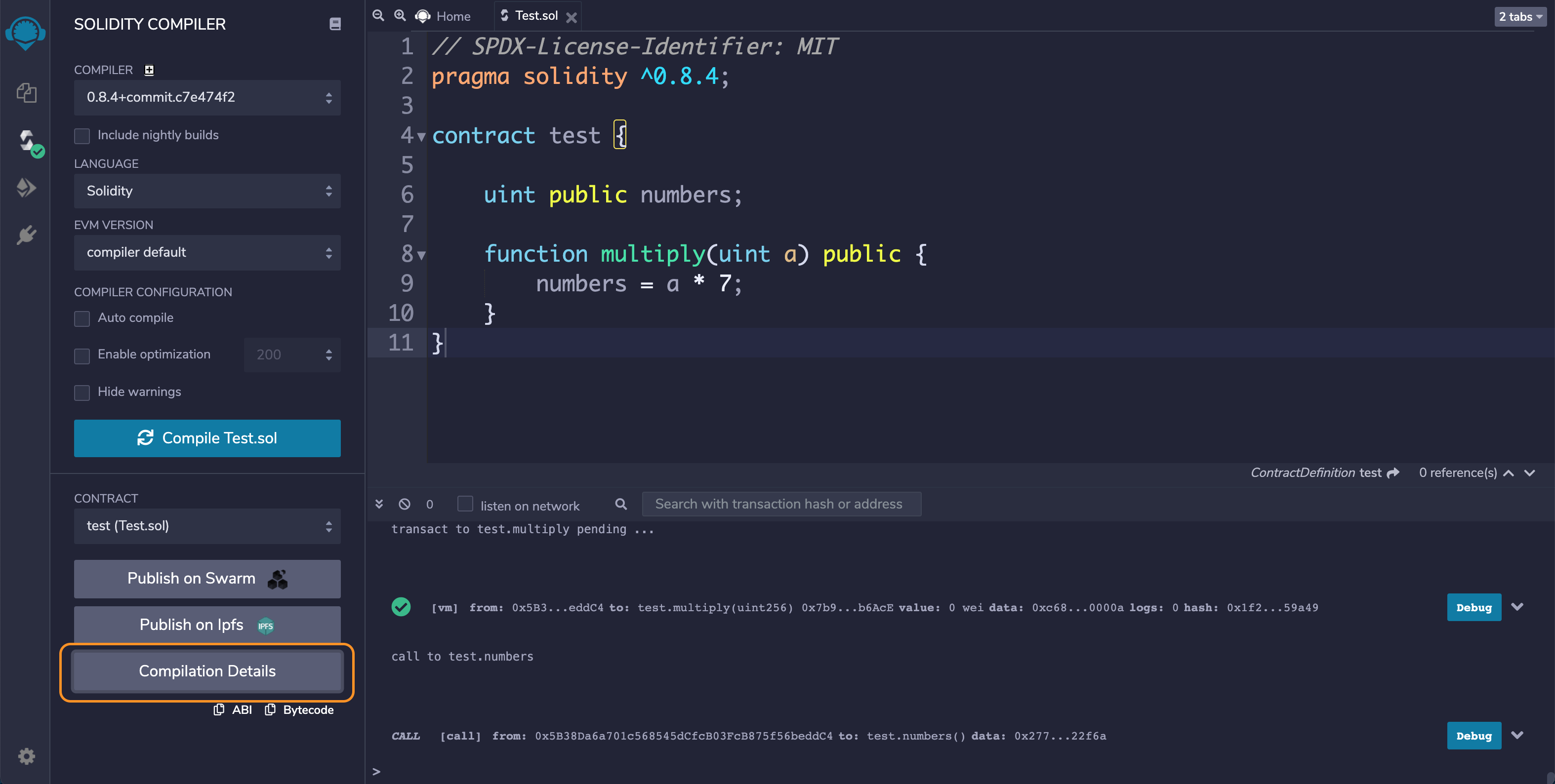Open Deploy & Run Transactions icon
Screen dimensions: 1555x784
[x=26, y=188]
